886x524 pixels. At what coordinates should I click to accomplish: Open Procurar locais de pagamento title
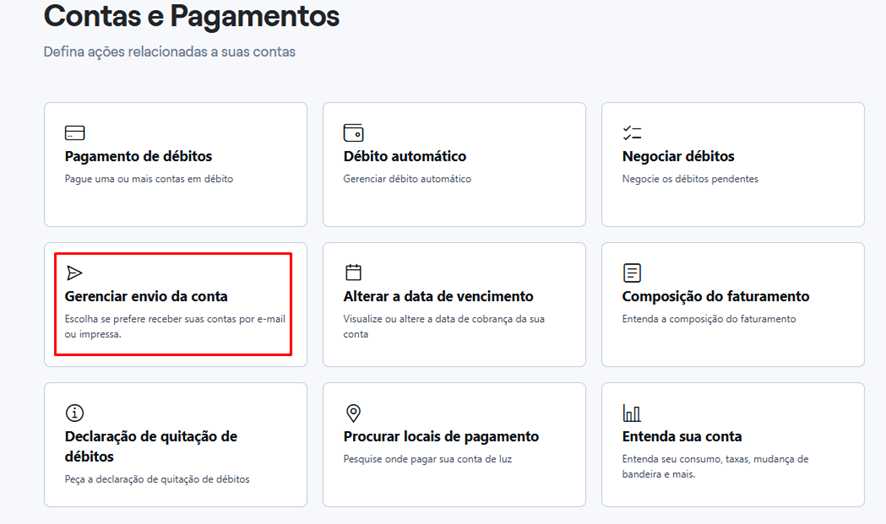point(441,436)
